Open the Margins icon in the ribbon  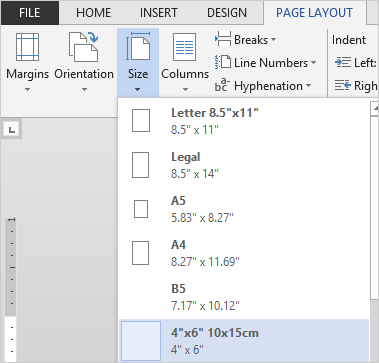tap(27, 47)
